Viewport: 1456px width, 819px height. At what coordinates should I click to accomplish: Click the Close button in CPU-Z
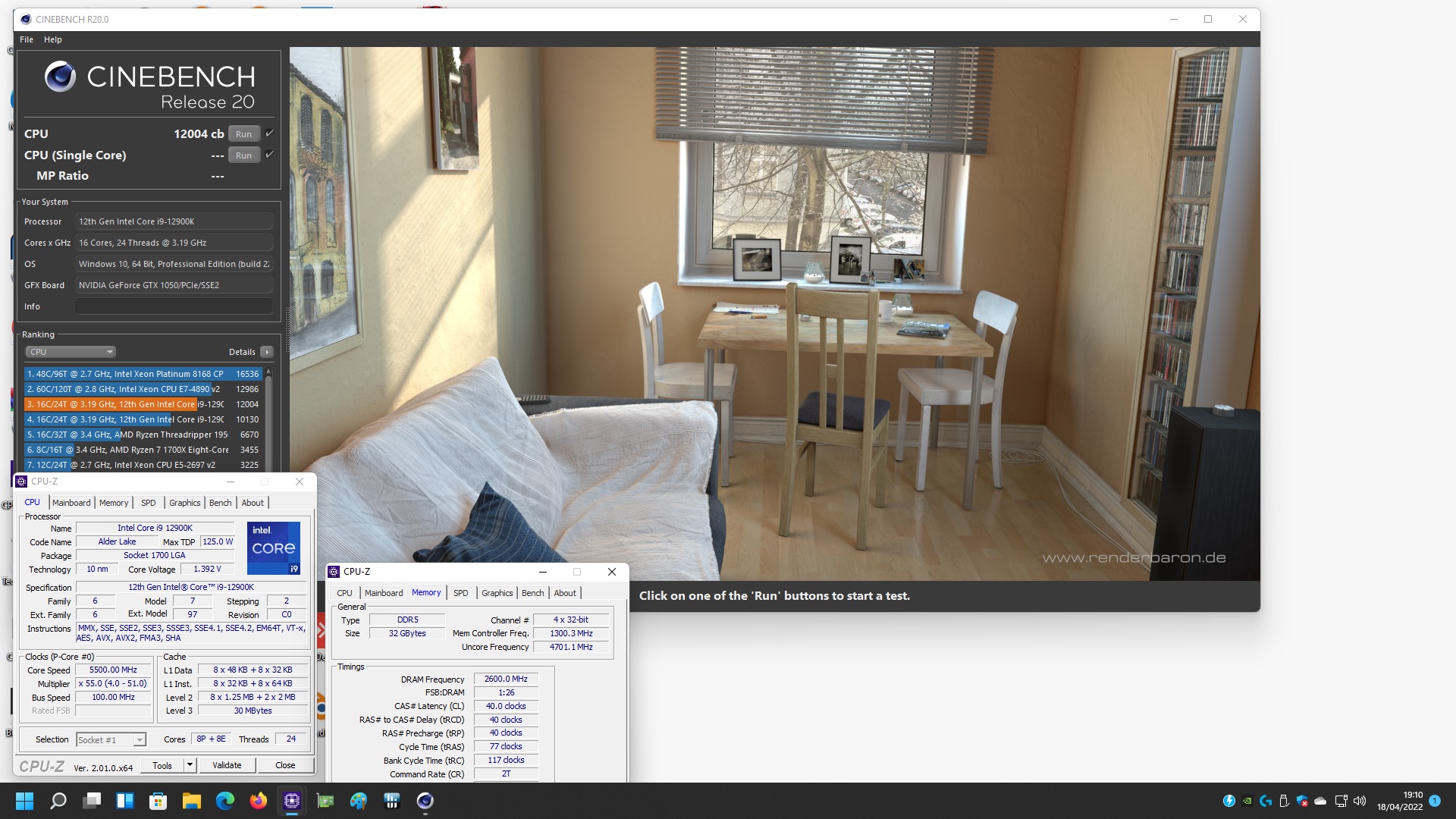285,765
